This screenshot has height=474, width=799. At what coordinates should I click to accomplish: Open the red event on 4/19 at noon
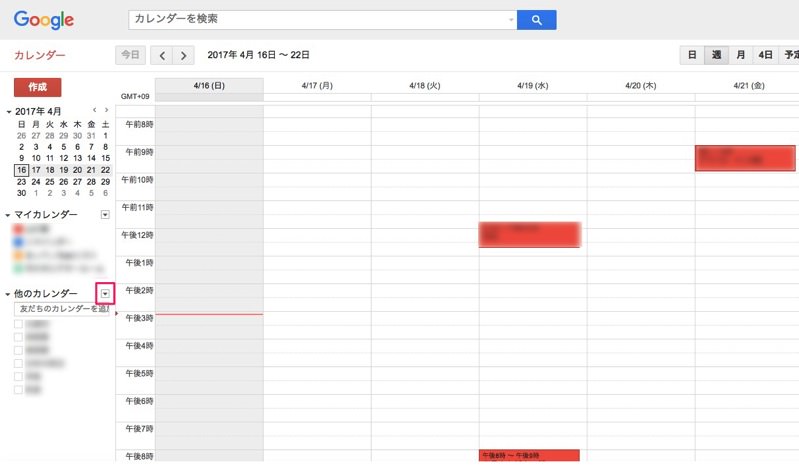pyautogui.click(x=529, y=234)
